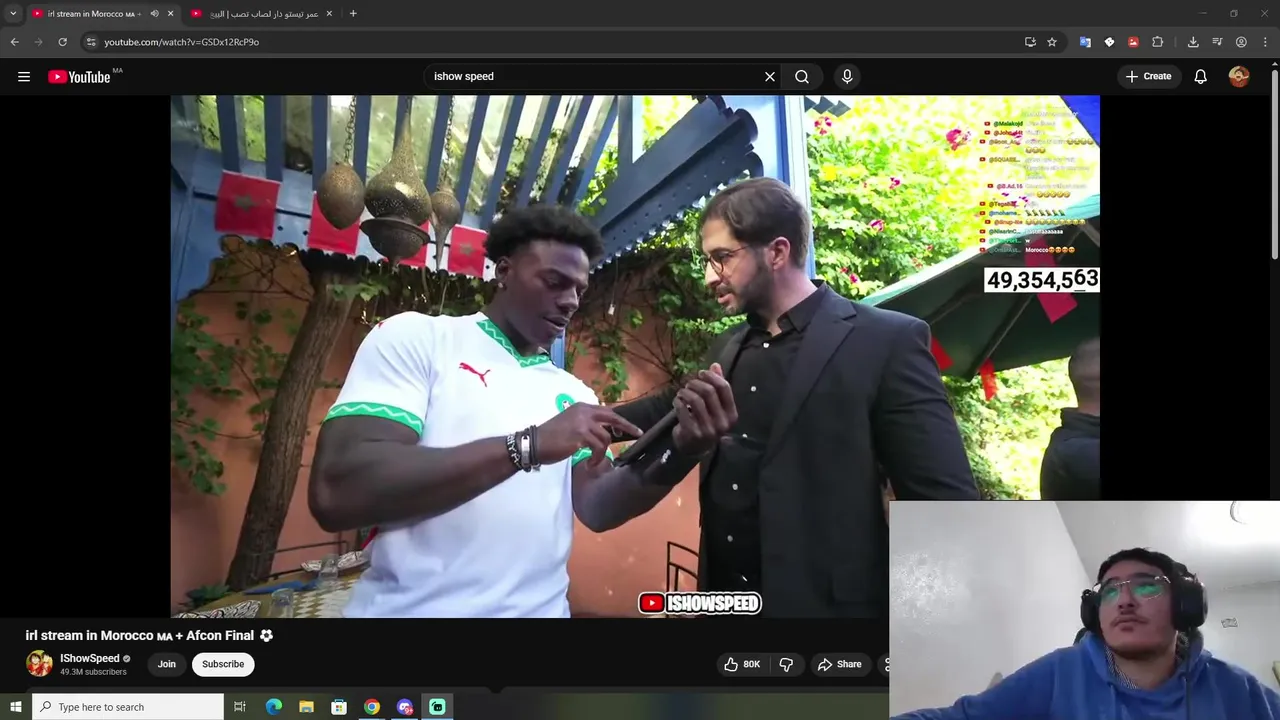Open the teal app icon in taskbar

[437, 707]
